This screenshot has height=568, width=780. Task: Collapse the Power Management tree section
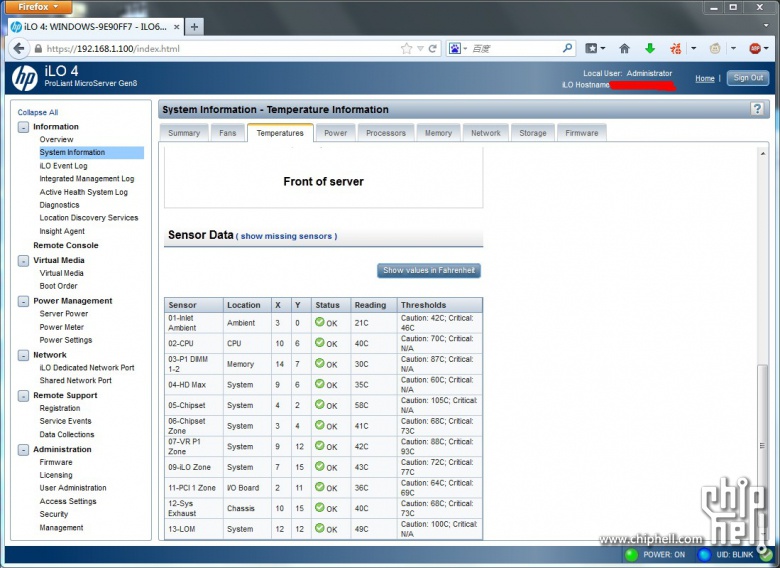23,301
